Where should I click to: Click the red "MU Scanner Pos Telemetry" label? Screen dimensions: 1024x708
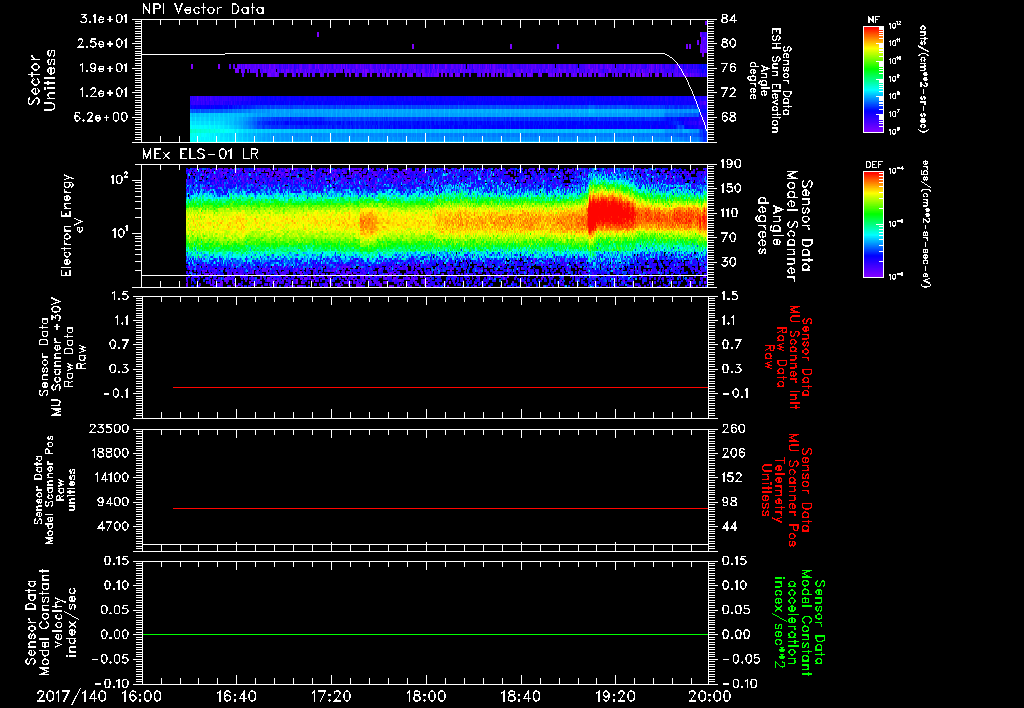coord(787,491)
